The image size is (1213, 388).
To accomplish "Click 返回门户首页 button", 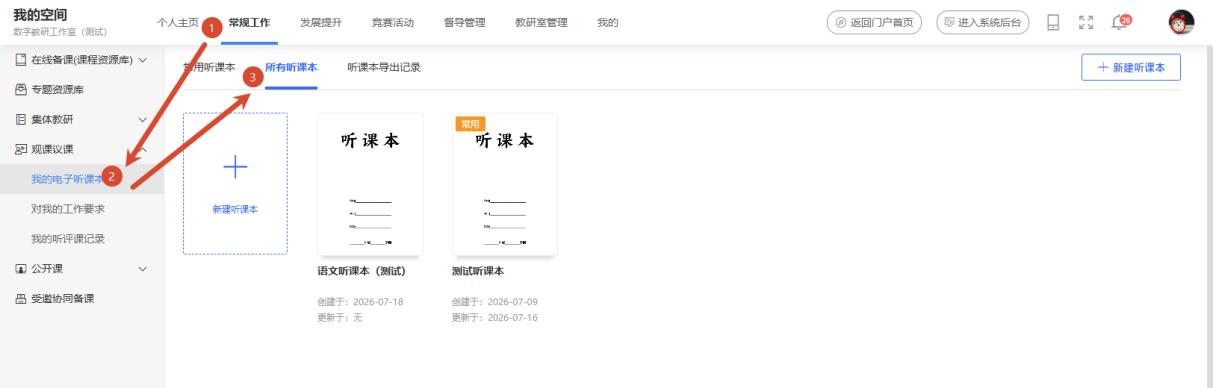I will click(x=874, y=22).
